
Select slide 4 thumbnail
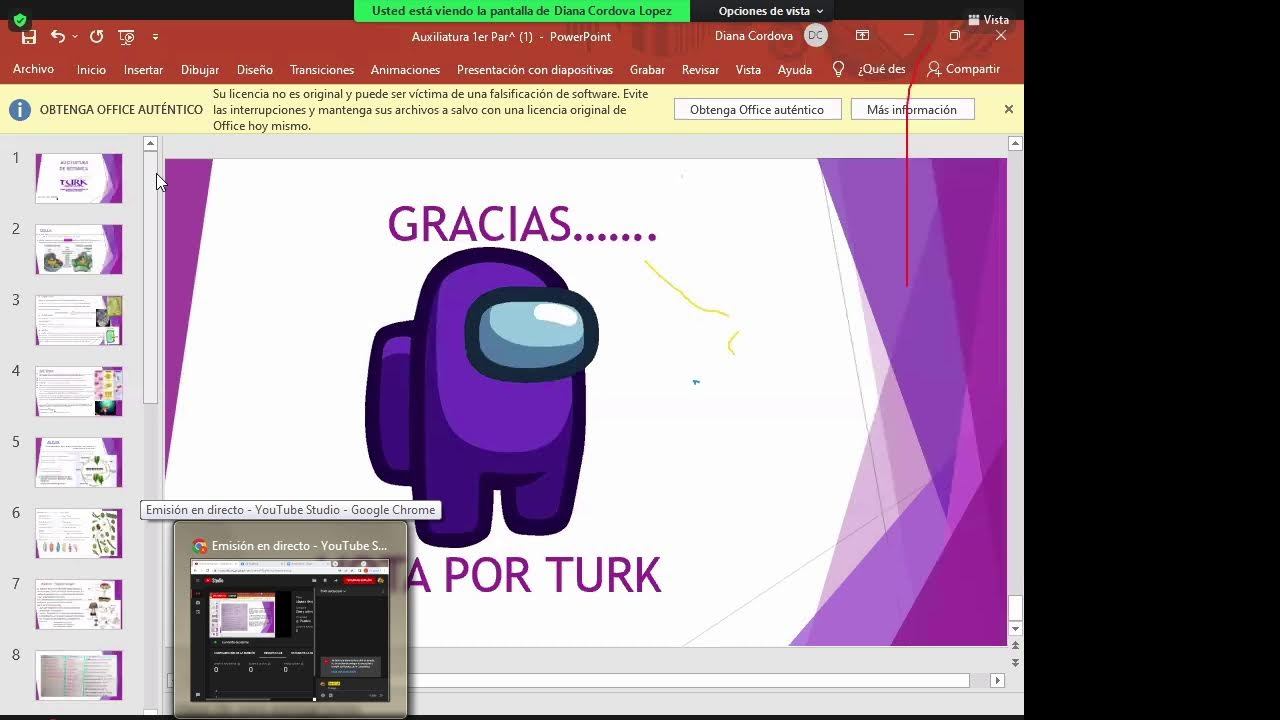pyautogui.click(x=79, y=391)
